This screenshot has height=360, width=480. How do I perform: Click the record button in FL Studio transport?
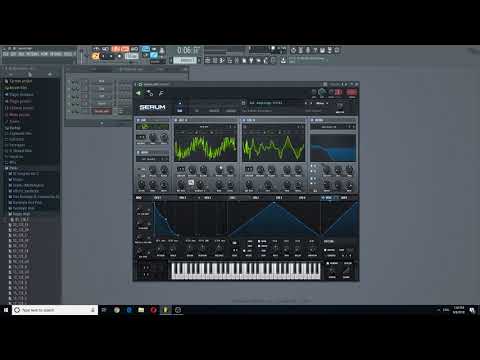pyautogui.click(x=119, y=56)
